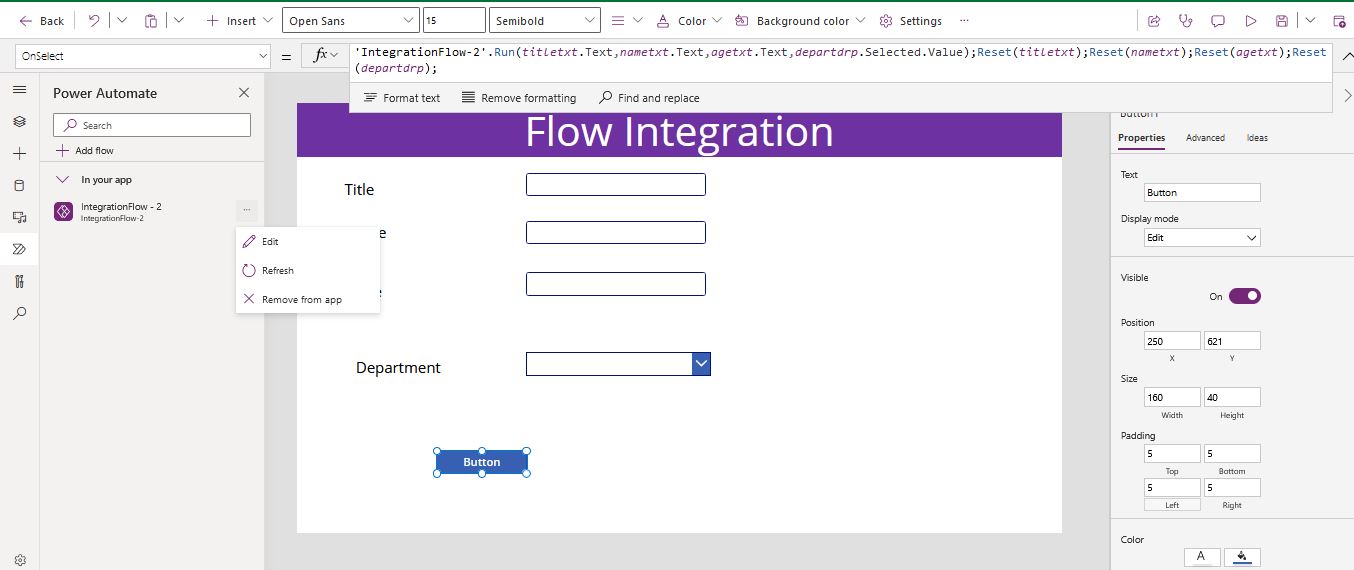Switch to the Advanced tab
The image size is (1354, 570).
[1205, 138]
